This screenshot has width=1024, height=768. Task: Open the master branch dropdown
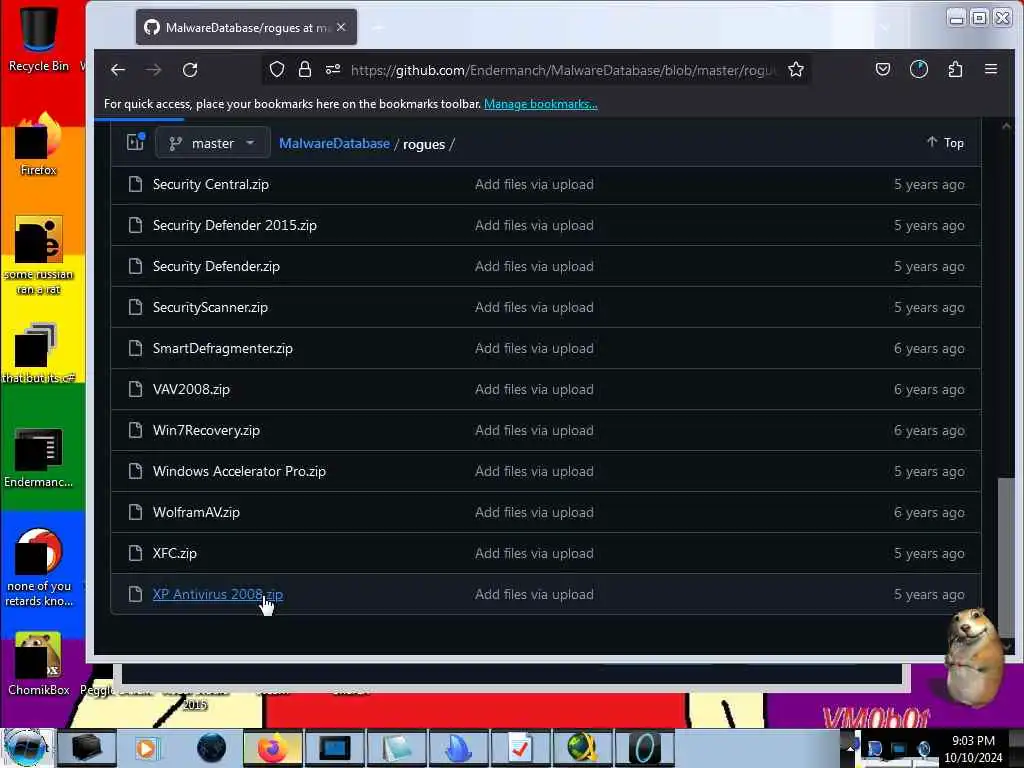coord(213,143)
